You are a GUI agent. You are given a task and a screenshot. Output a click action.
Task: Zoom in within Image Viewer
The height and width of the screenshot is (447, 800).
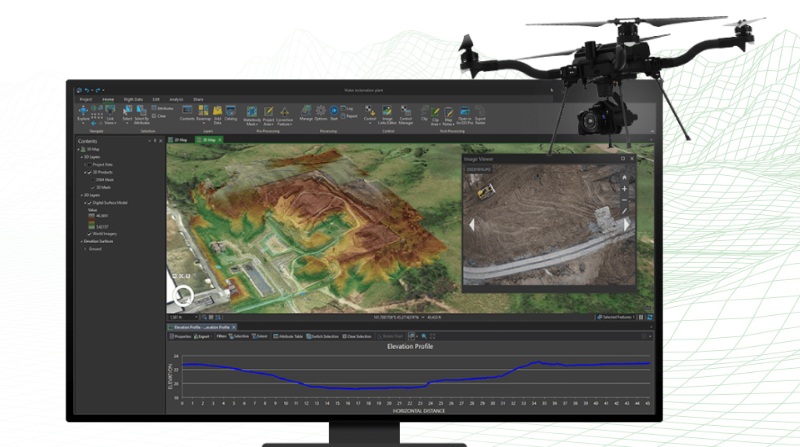[x=624, y=189]
